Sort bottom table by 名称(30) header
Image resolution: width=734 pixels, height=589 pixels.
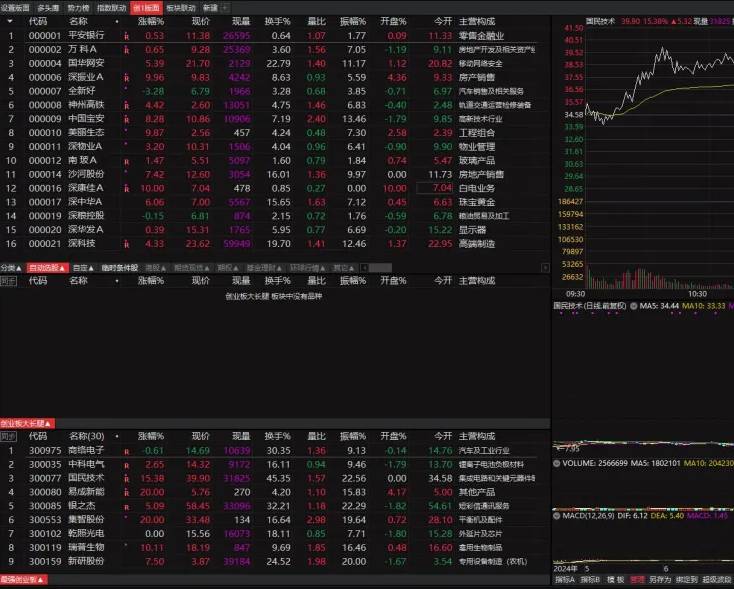tap(87, 436)
